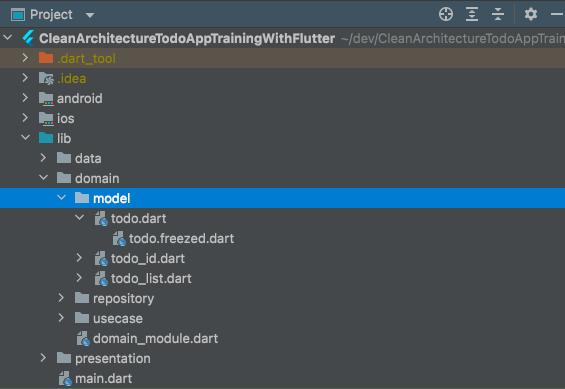Click the Project panel title label
565x389 pixels.
point(51,15)
